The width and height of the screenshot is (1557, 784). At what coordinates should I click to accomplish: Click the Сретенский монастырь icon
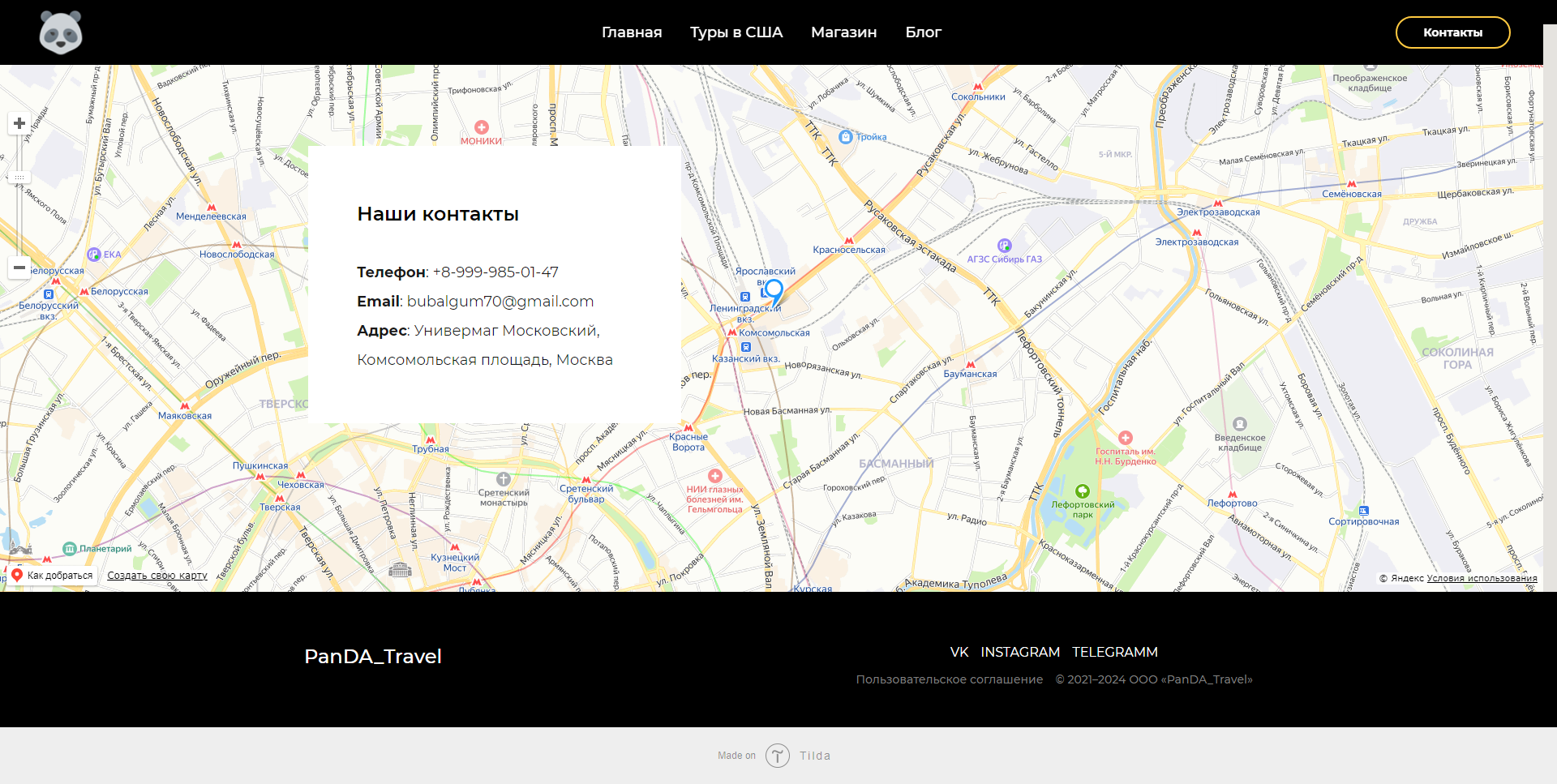504,479
